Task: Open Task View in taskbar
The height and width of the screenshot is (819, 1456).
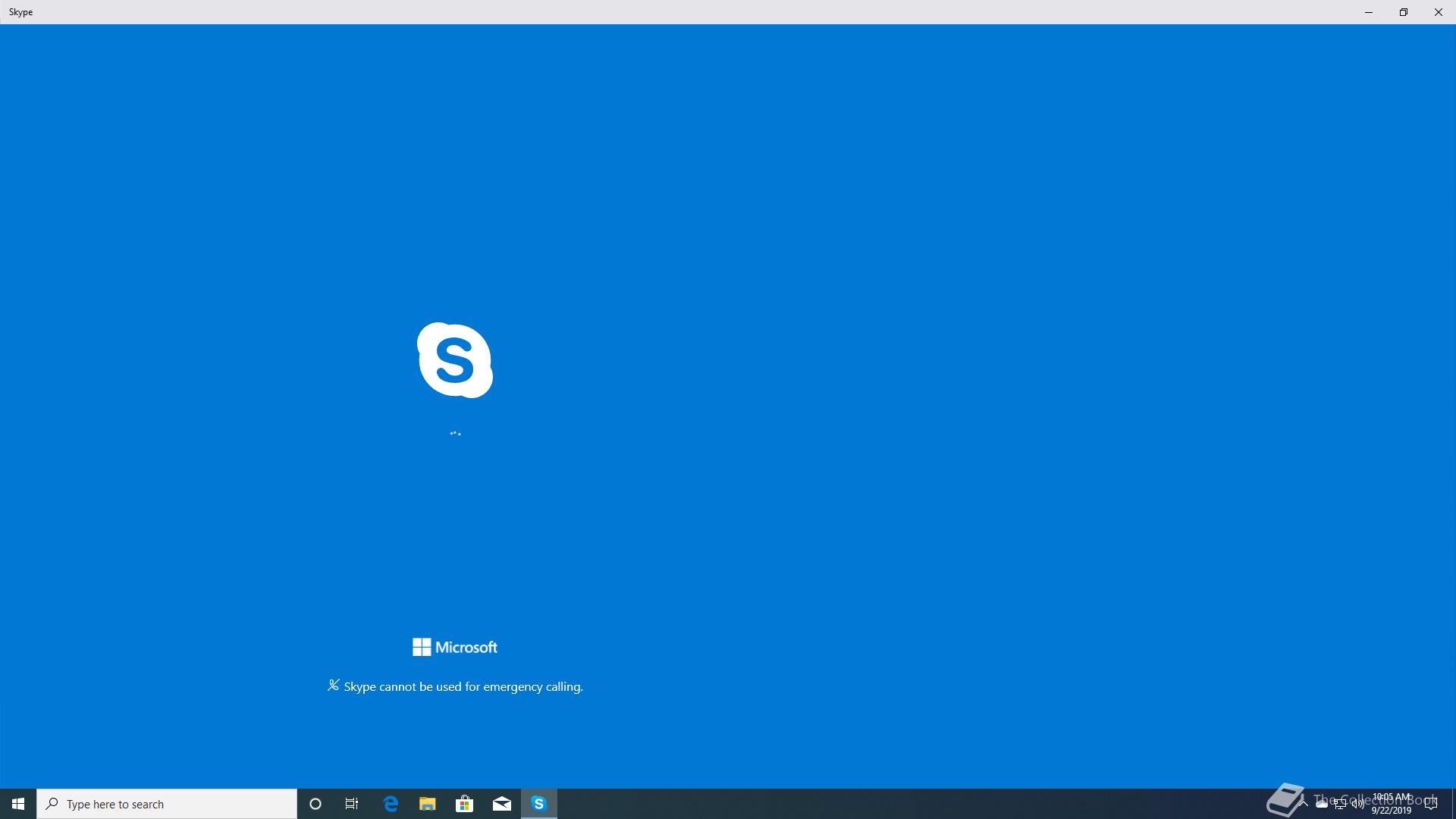Action: [x=352, y=804]
